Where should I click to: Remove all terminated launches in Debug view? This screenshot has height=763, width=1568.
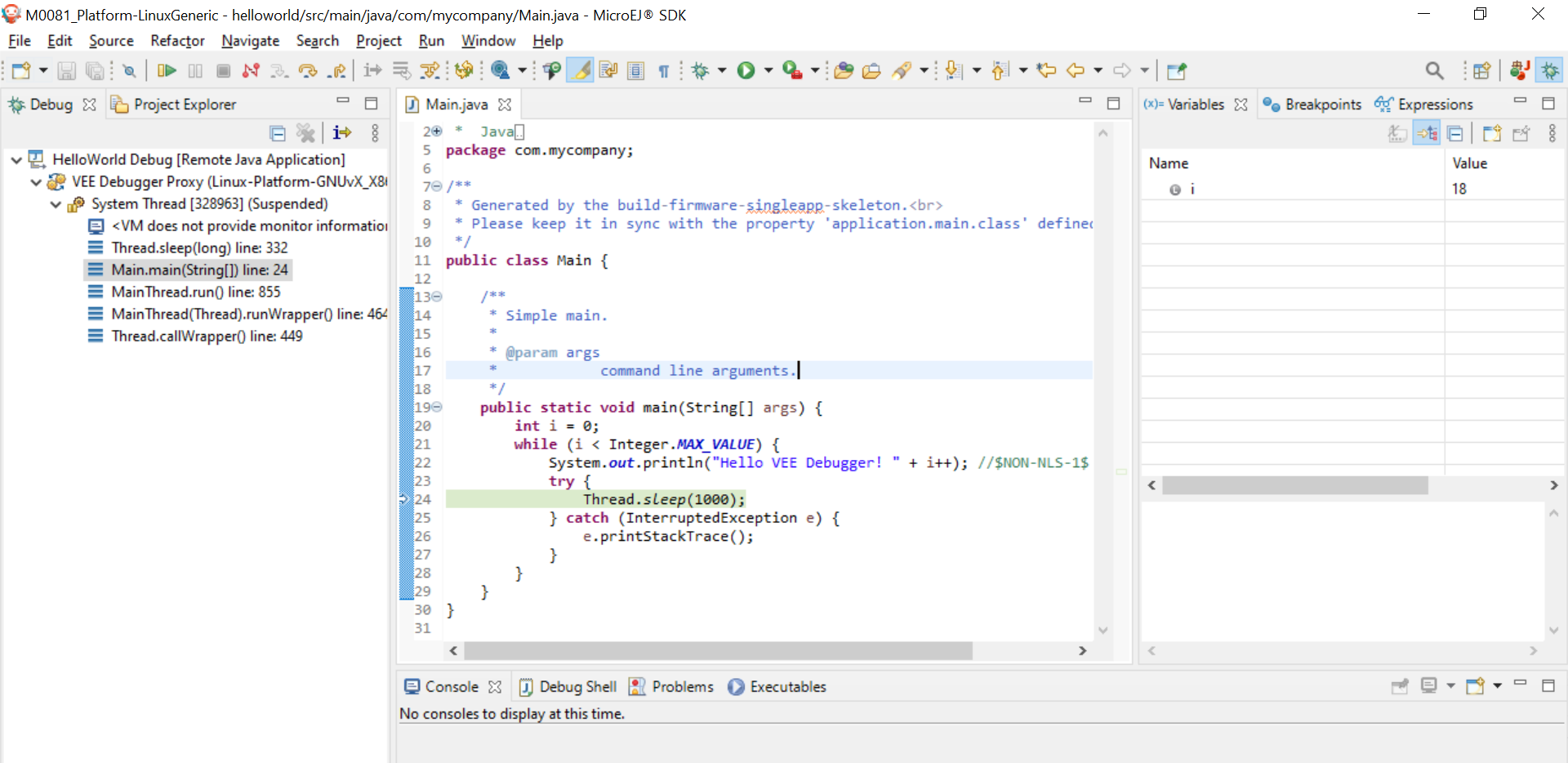click(305, 133)
